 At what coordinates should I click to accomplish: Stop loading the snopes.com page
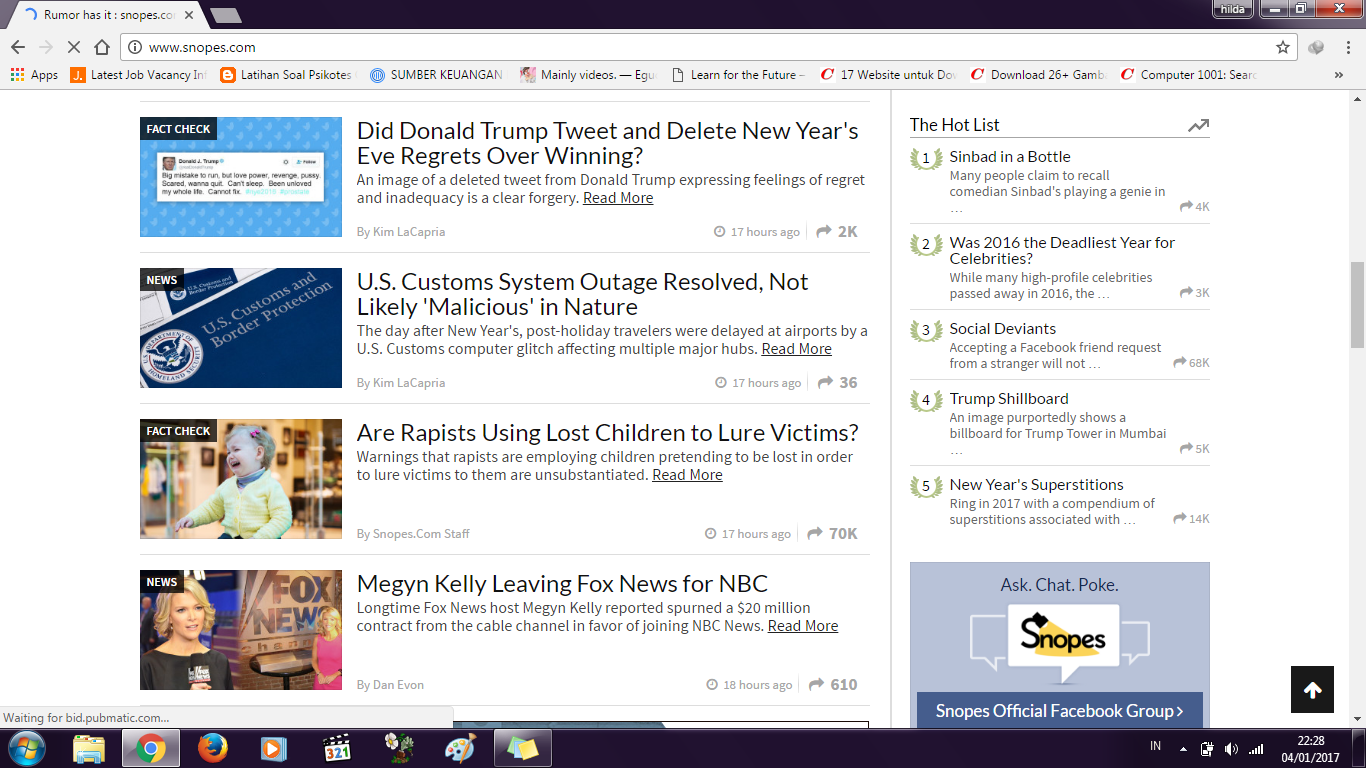coord(73,47)
